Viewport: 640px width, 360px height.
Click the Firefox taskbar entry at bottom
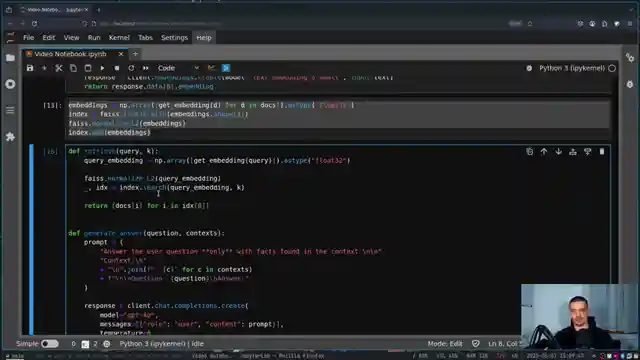tap(258, 356)
